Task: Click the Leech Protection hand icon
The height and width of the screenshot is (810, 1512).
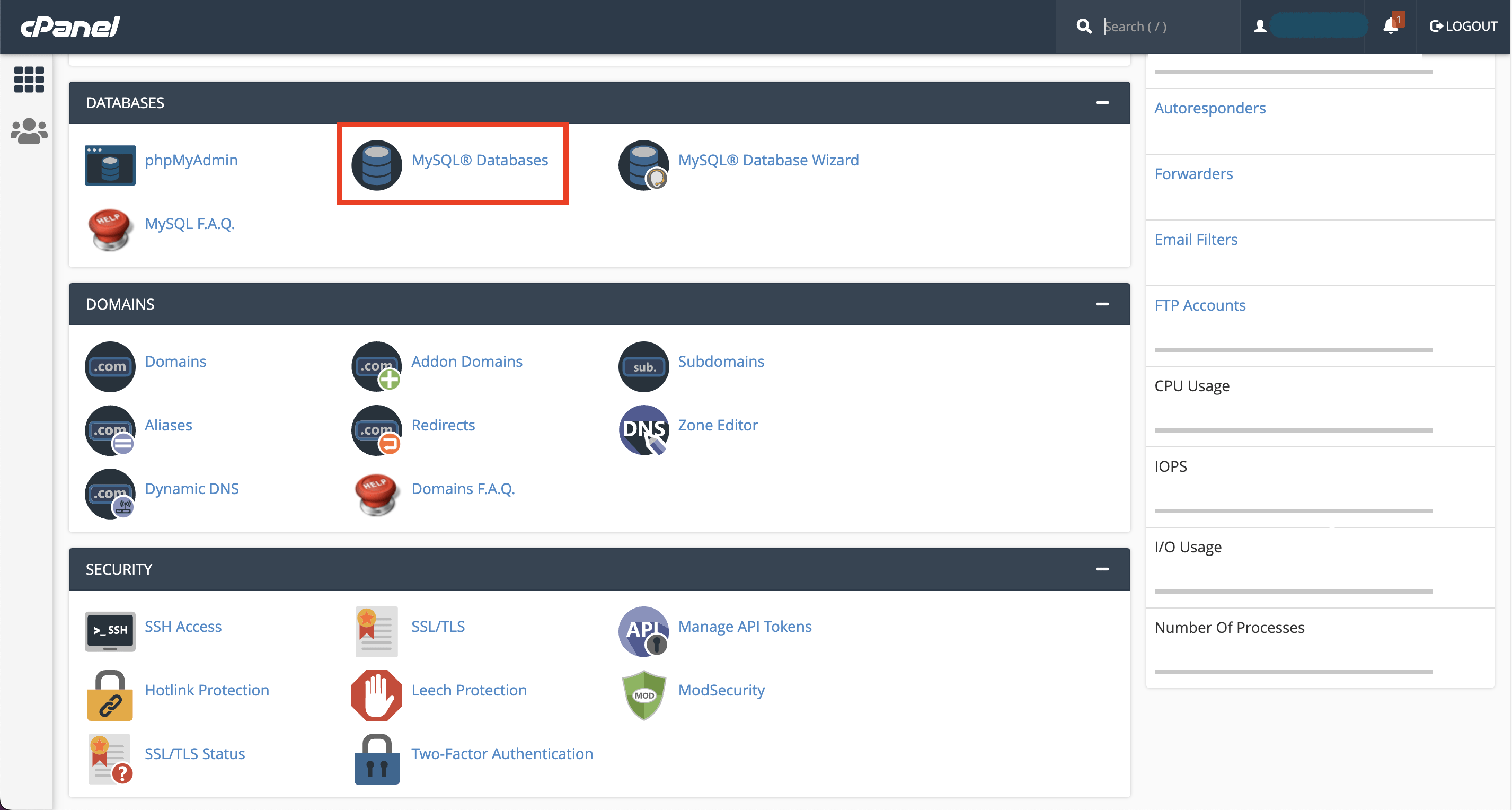Action: click(x=376, y=695)
